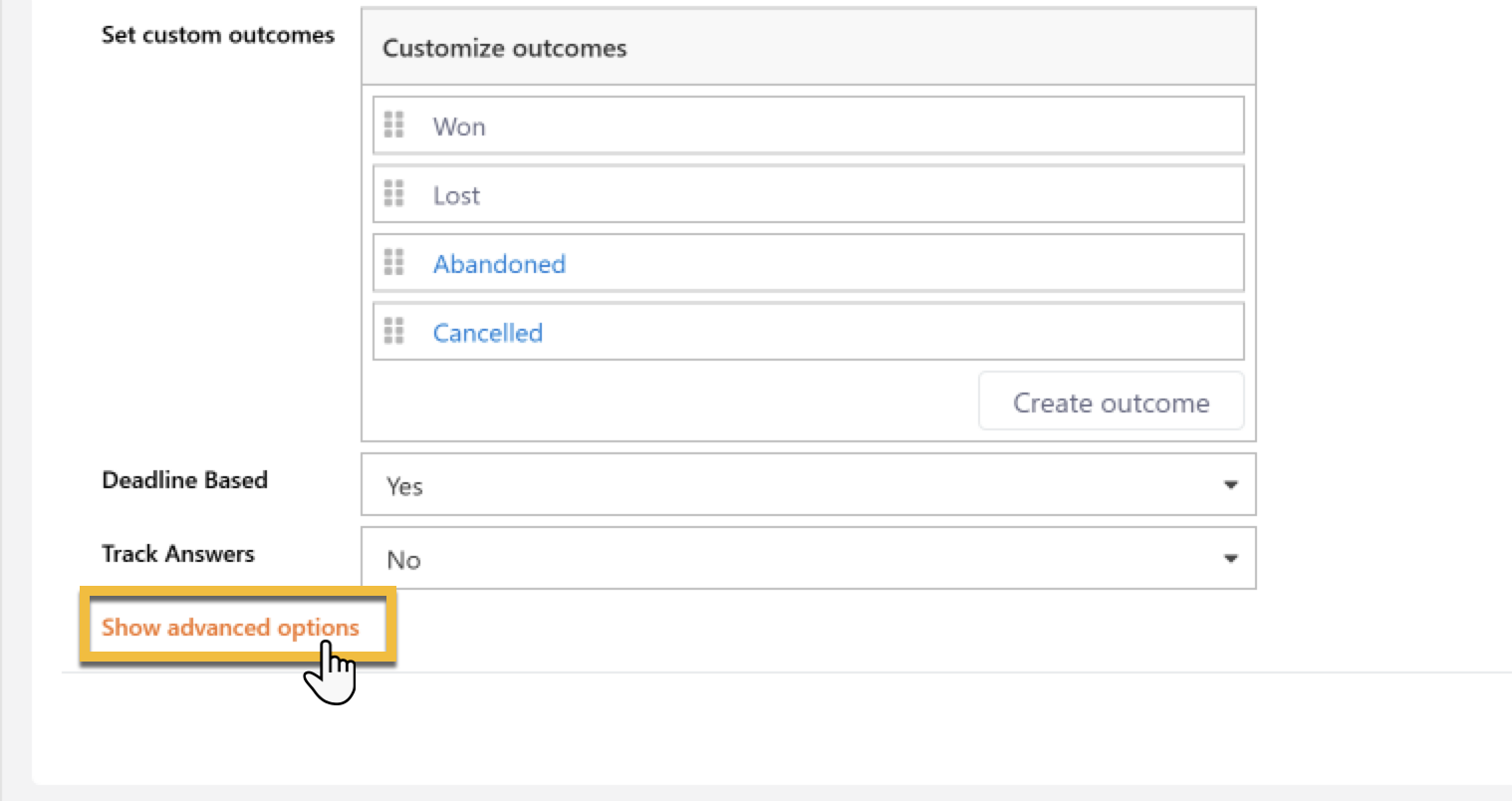
Task: Select the Lost outcome text
Action: (456, 195)
